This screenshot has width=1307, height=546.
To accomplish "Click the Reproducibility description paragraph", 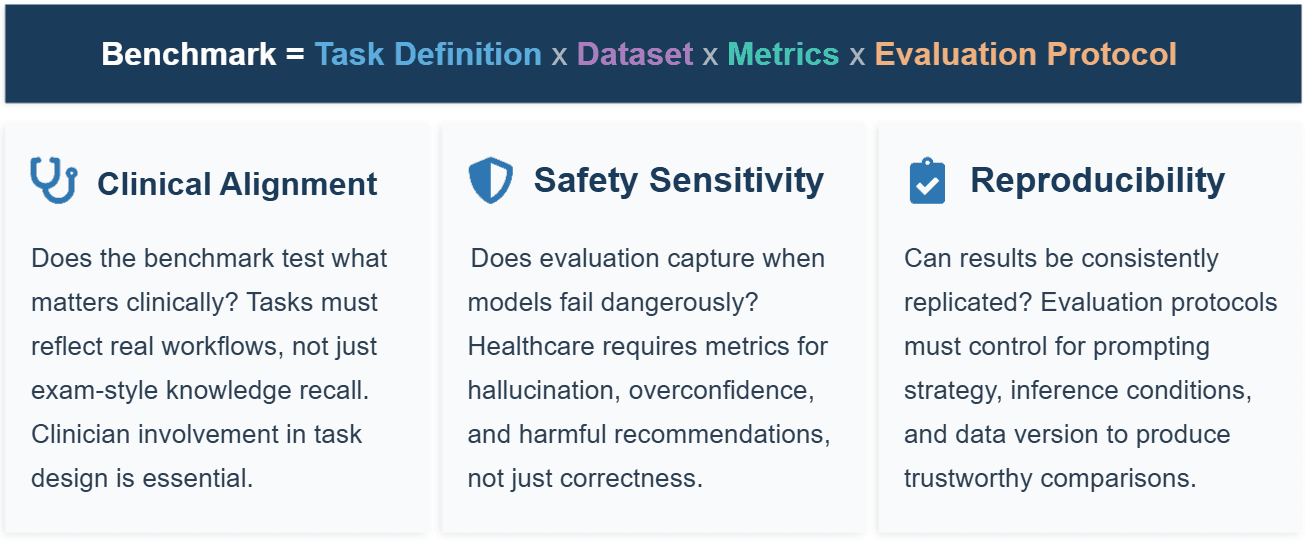I will point(1091,368).
